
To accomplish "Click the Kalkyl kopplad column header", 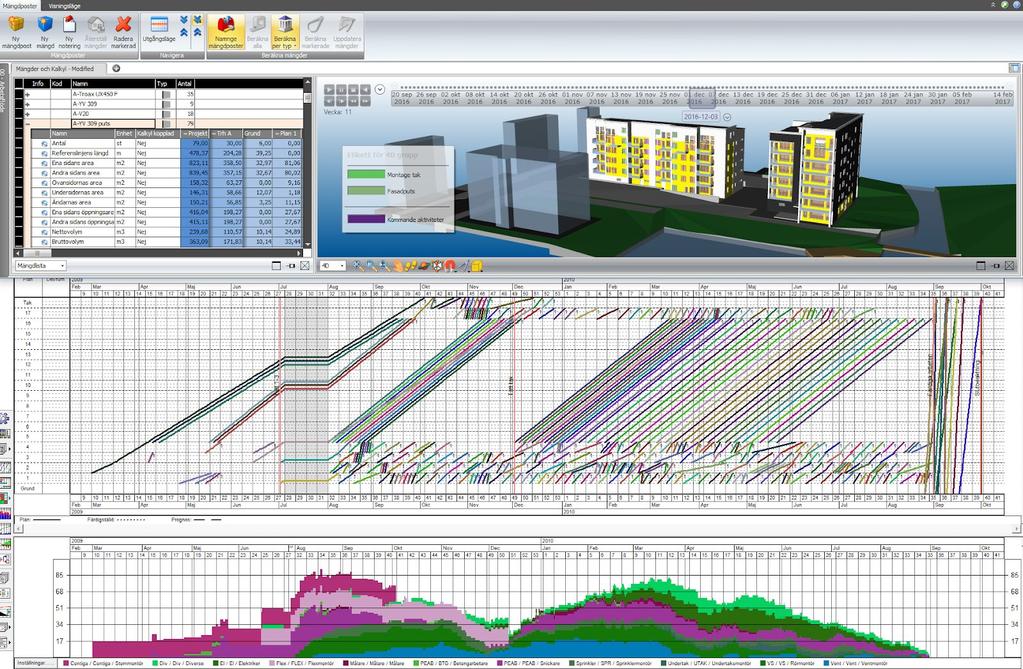I will click(157, 133).
